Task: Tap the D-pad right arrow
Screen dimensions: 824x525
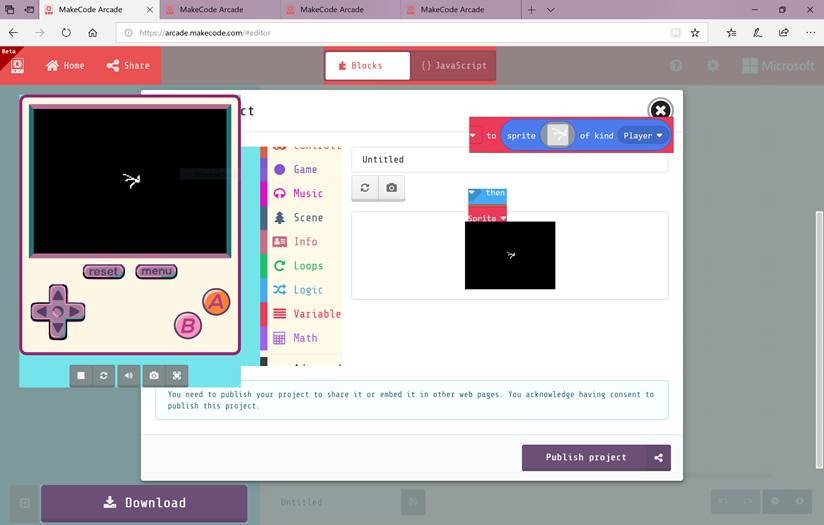Action: coord(76,312)
